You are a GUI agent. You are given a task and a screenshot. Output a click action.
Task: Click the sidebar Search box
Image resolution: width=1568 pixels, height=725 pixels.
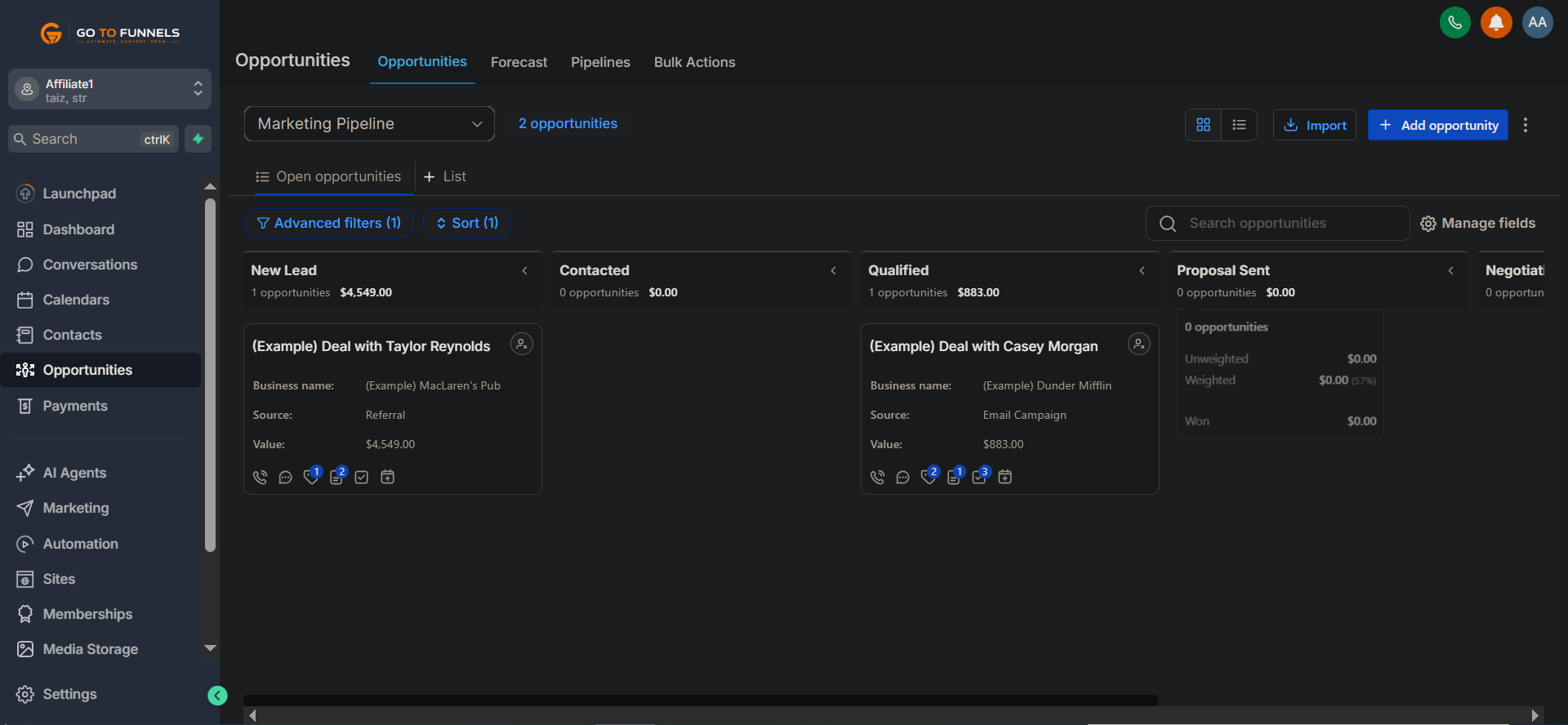93,139
